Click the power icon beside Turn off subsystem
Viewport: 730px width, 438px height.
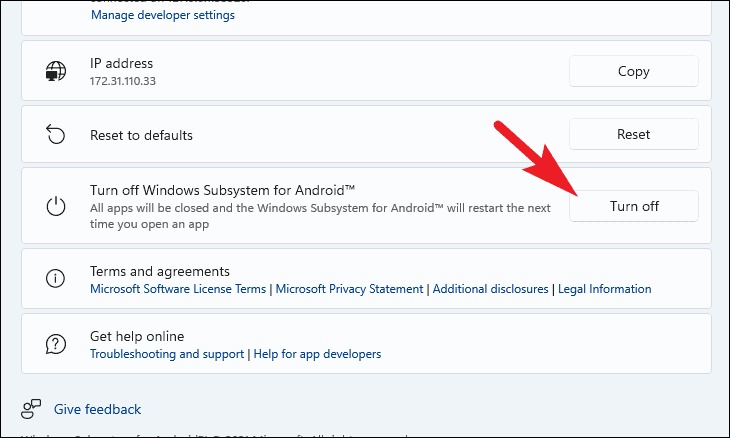point(56,206)
